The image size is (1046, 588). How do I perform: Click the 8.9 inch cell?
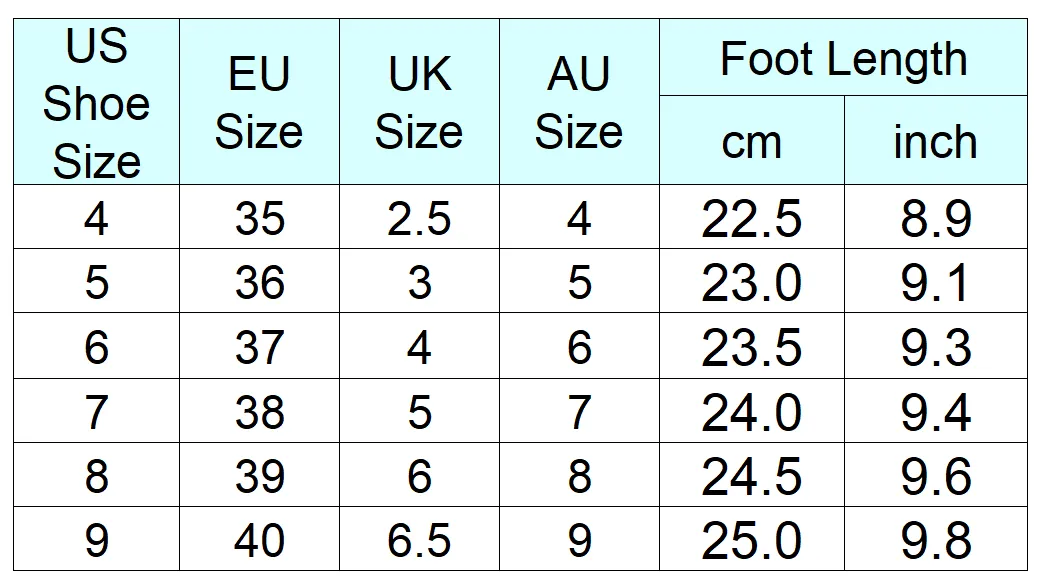pyautogui.click(x=936, y=217)
